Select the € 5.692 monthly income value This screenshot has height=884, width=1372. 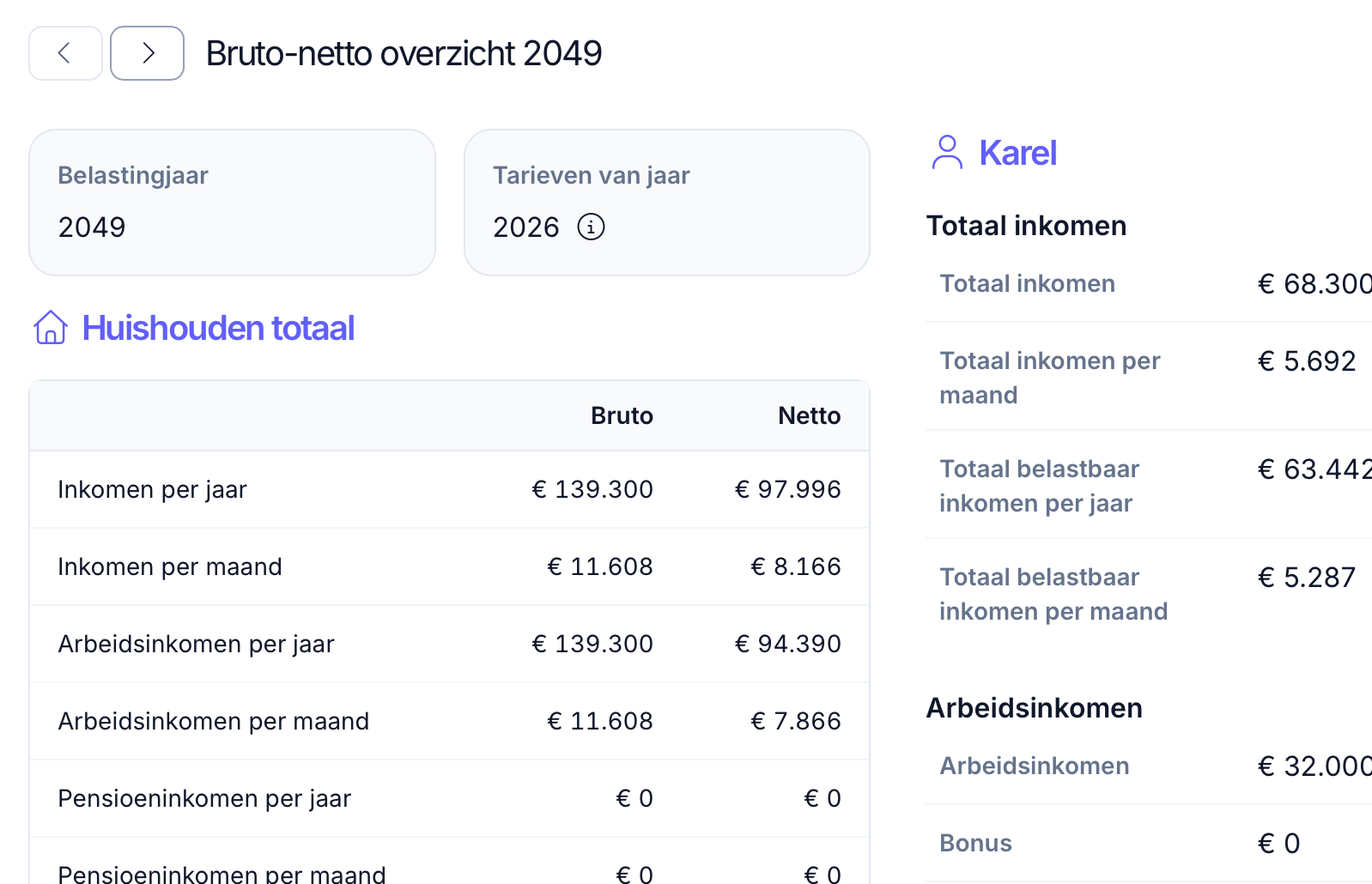[1307, 360]
